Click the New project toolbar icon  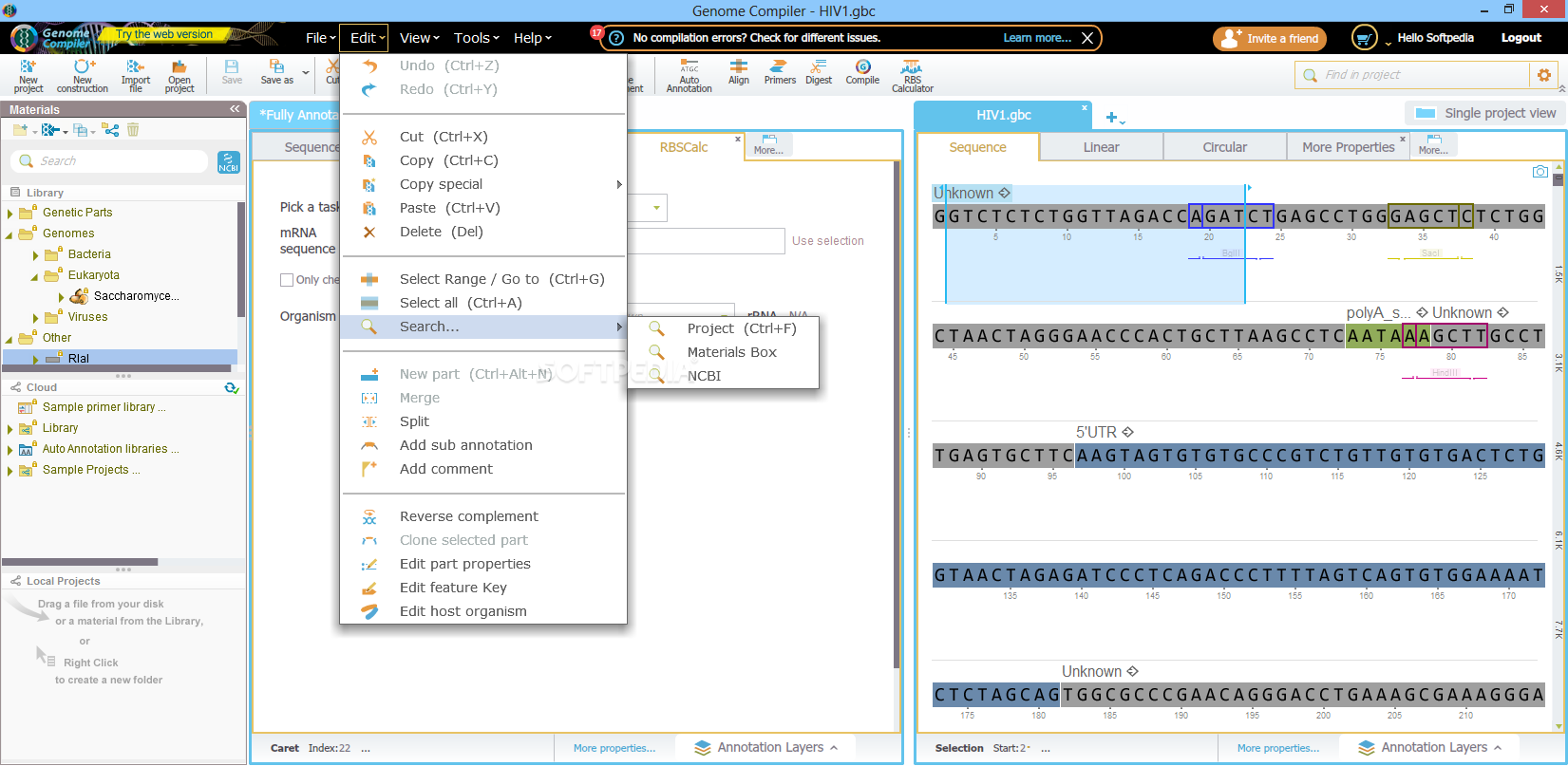coord(28,75)
